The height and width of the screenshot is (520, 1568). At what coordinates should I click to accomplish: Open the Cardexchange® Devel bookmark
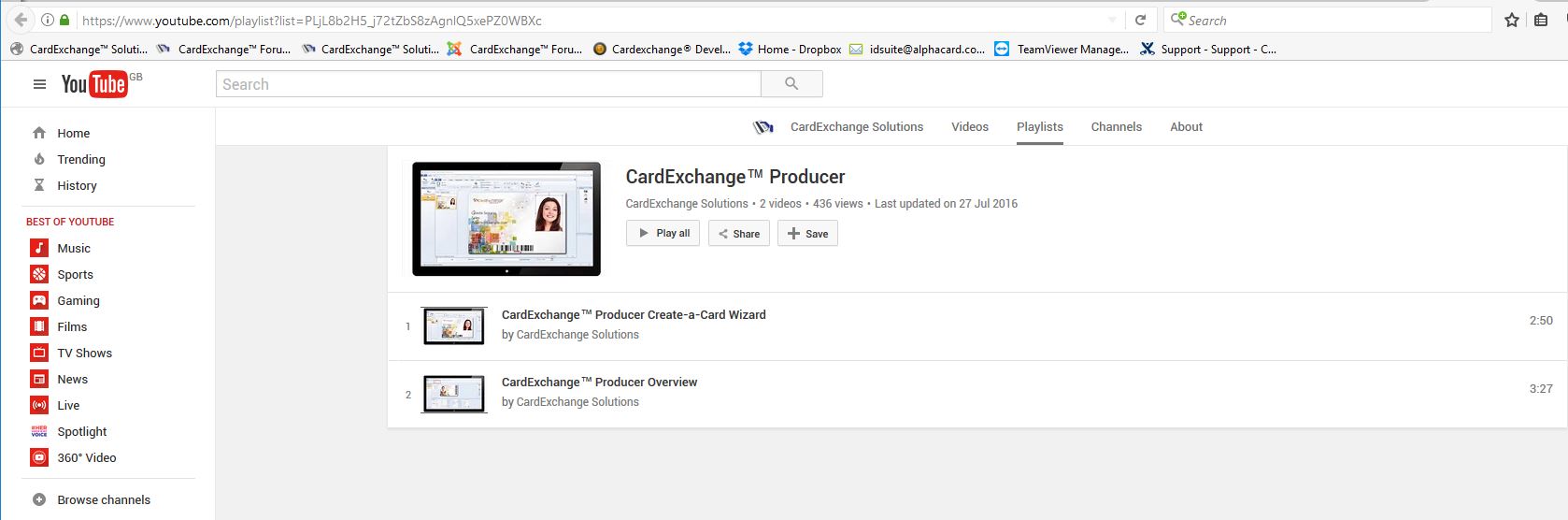click(x=662, y=49)
